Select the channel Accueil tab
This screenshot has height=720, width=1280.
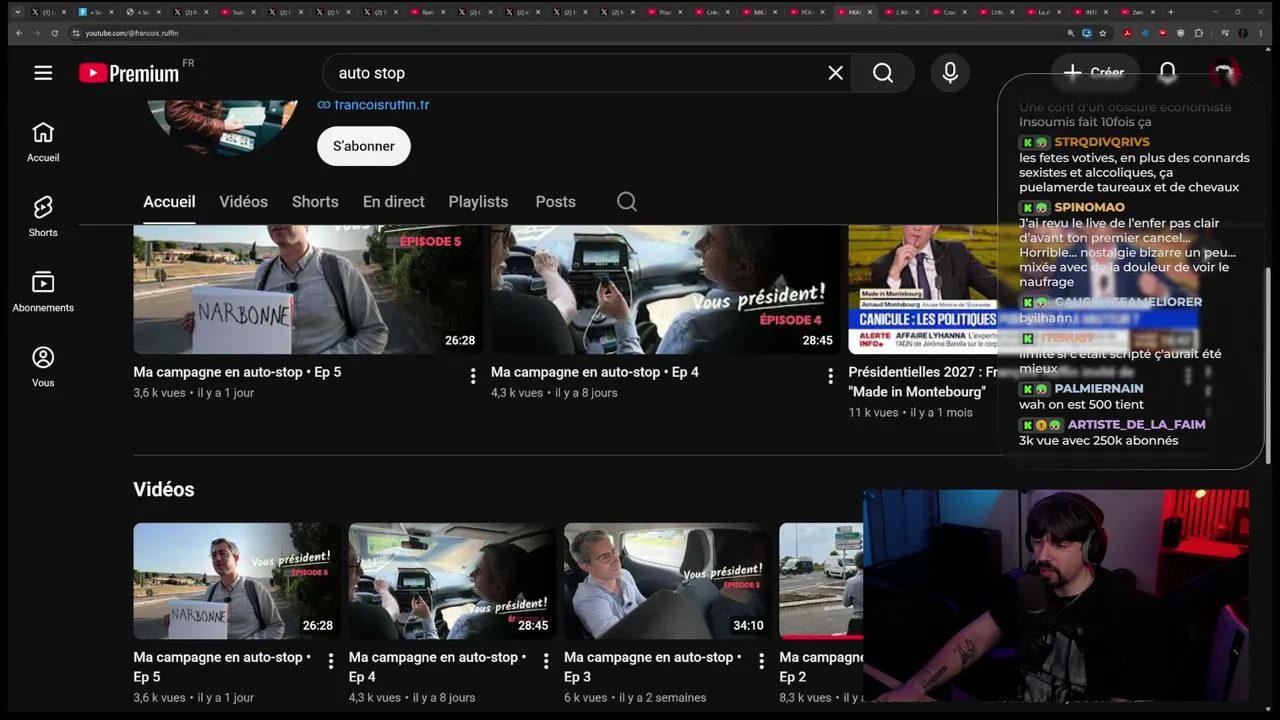(169, 201)
